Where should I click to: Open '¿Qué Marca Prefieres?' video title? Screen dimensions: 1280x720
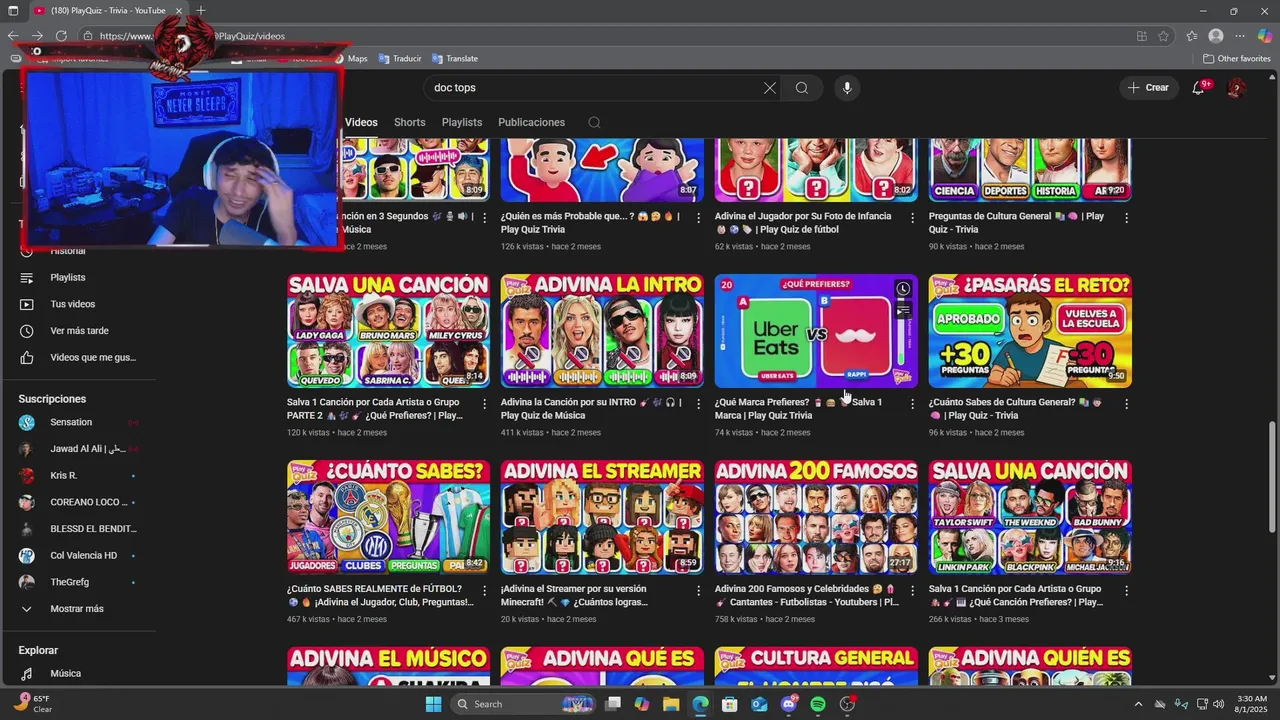[798, 409]
